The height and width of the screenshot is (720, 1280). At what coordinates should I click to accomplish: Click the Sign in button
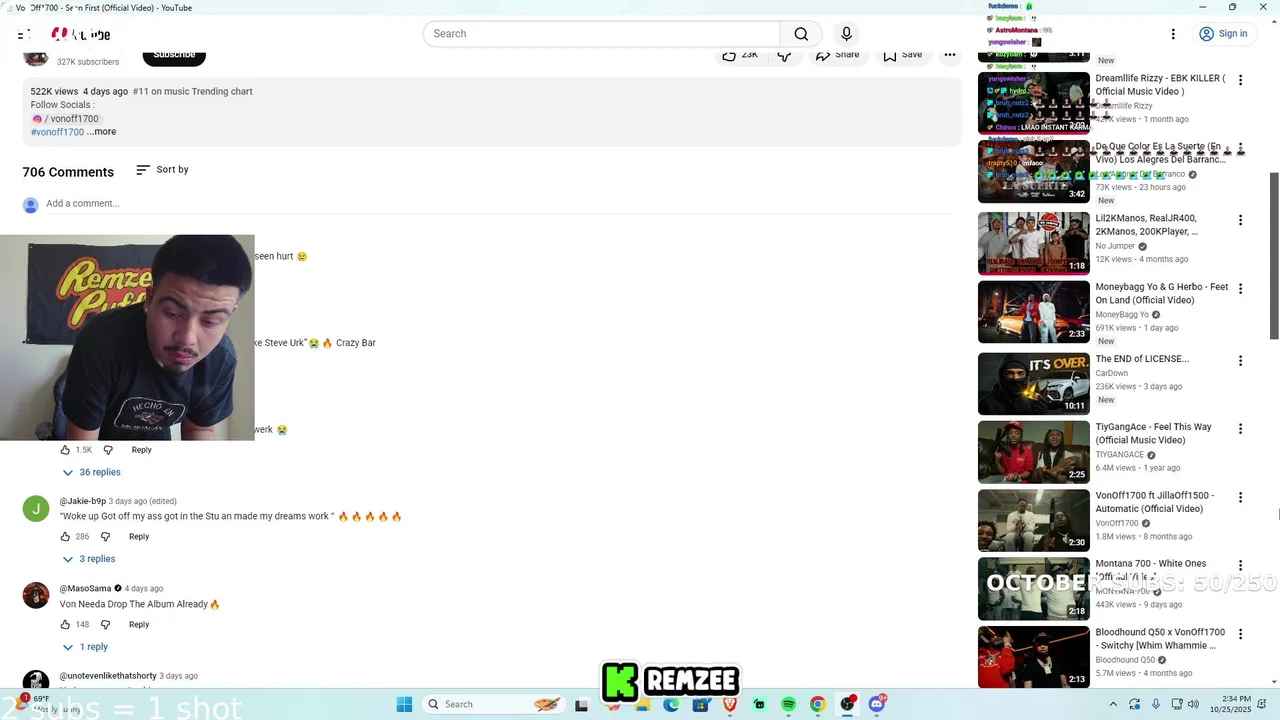1223,34
